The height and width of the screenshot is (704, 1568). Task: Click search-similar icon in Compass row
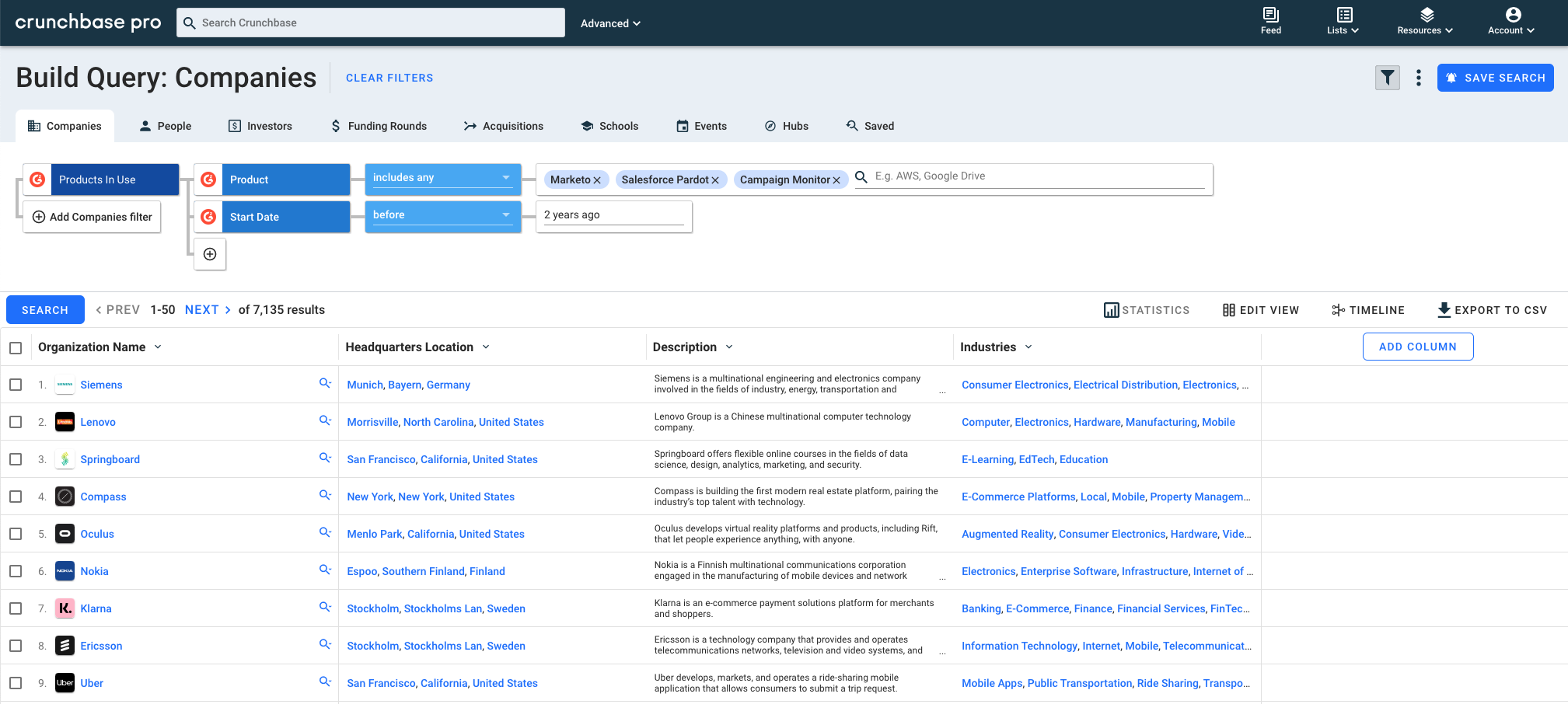coord(325,495)
